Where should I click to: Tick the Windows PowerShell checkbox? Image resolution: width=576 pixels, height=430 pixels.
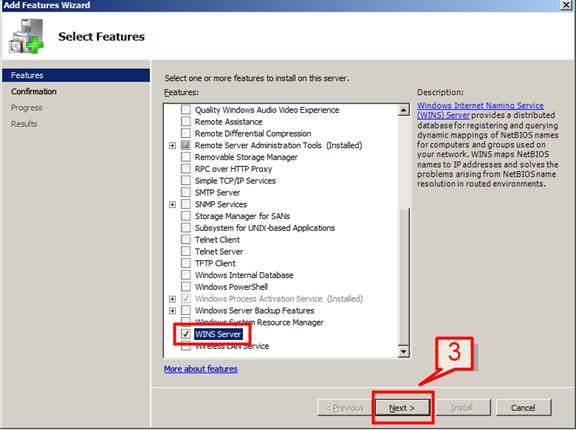[186, 286]
